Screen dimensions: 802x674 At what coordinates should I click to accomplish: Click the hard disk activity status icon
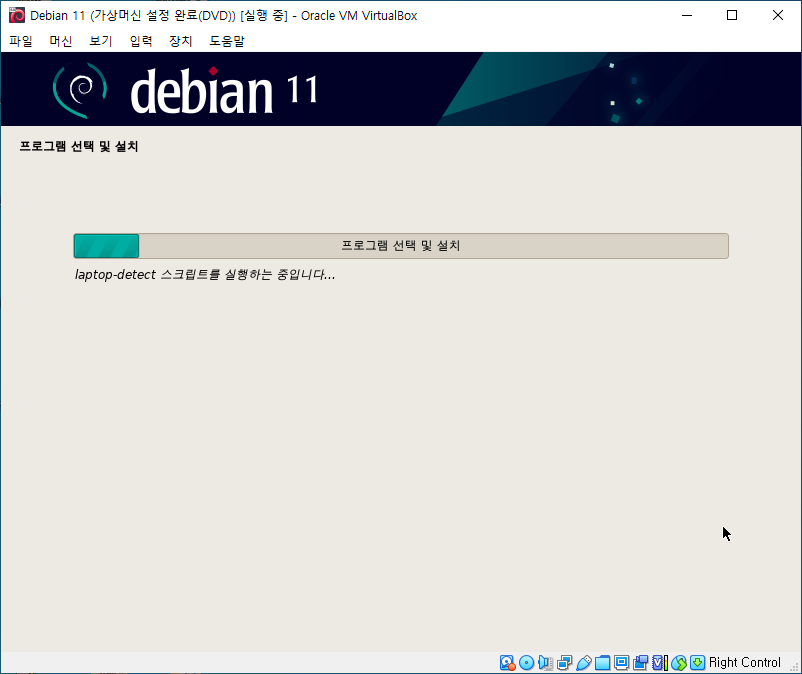[507, 663]
